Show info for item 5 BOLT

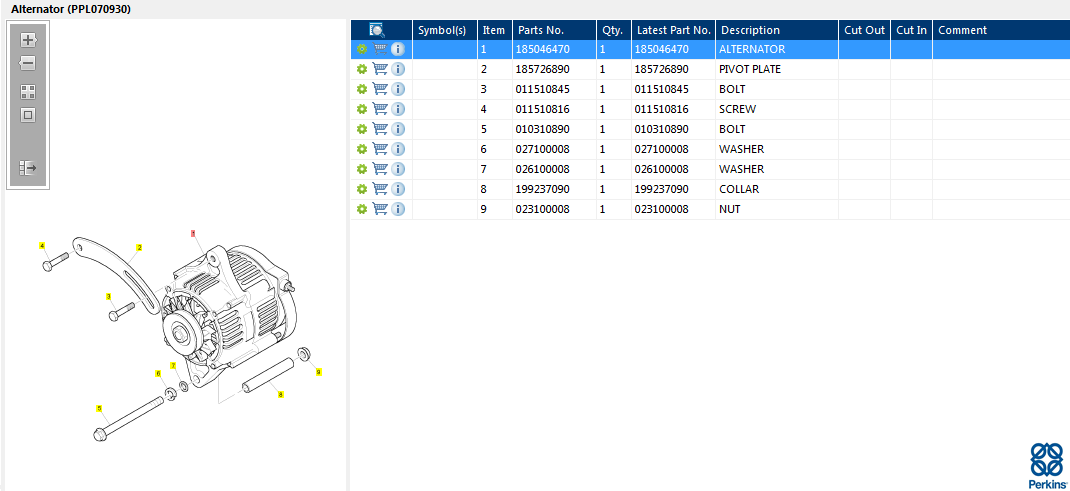coord(399,129)
